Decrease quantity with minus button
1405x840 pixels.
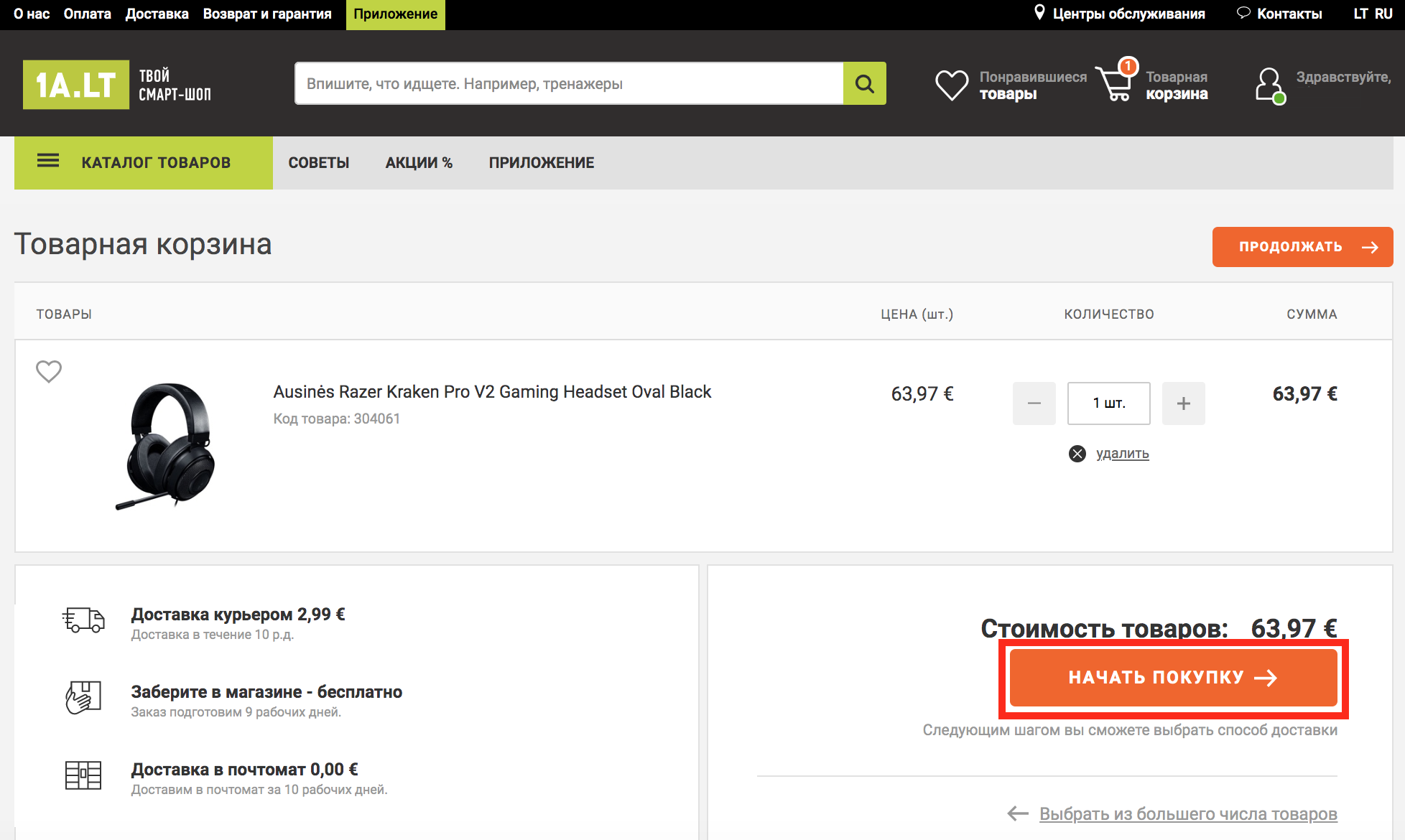(1034, 403)
